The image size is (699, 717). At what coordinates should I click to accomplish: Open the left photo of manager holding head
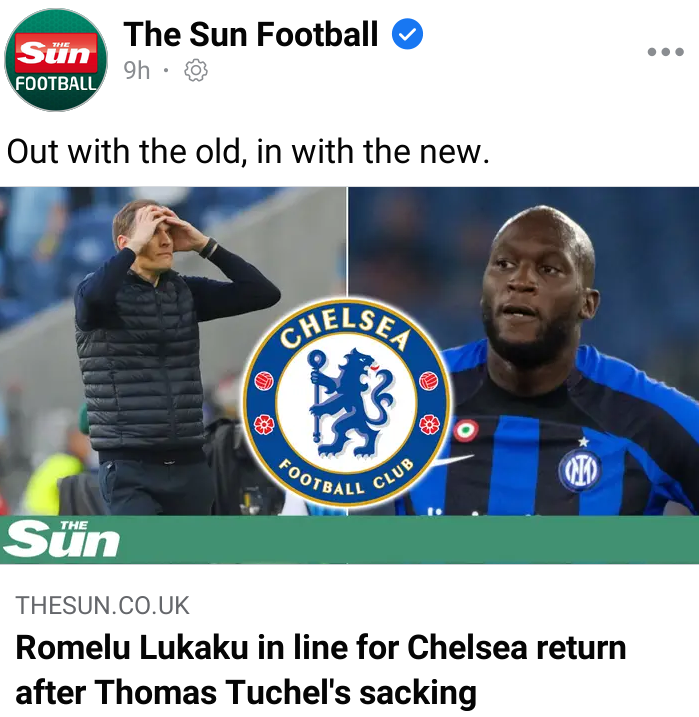[x=173, y=351]
